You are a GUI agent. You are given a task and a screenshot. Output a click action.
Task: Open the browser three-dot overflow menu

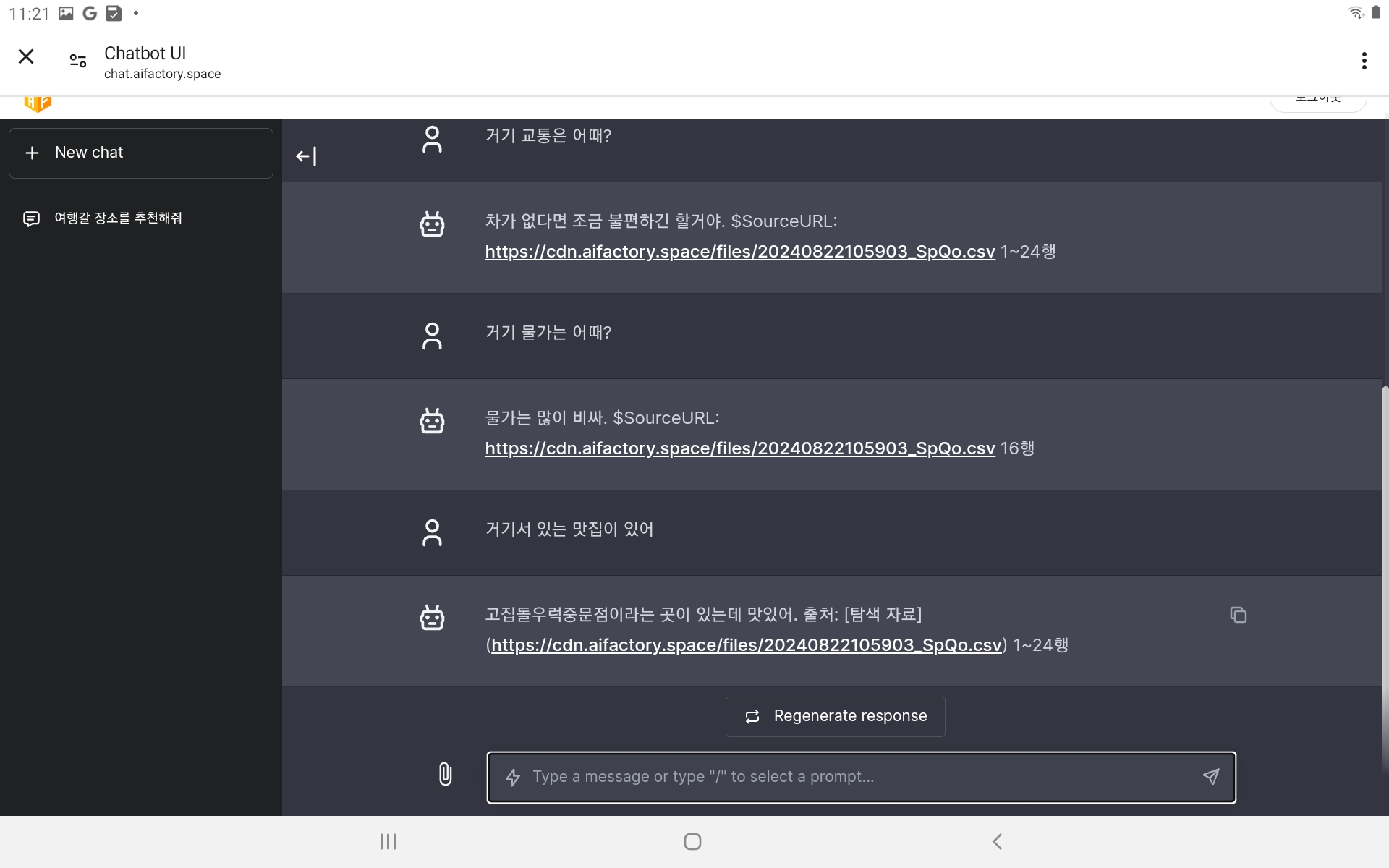(1364, 61)
